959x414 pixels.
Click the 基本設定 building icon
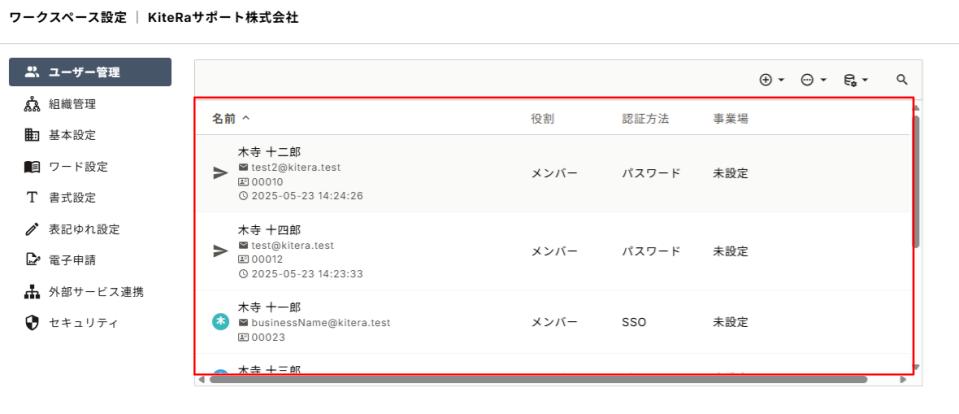[32, 135]
